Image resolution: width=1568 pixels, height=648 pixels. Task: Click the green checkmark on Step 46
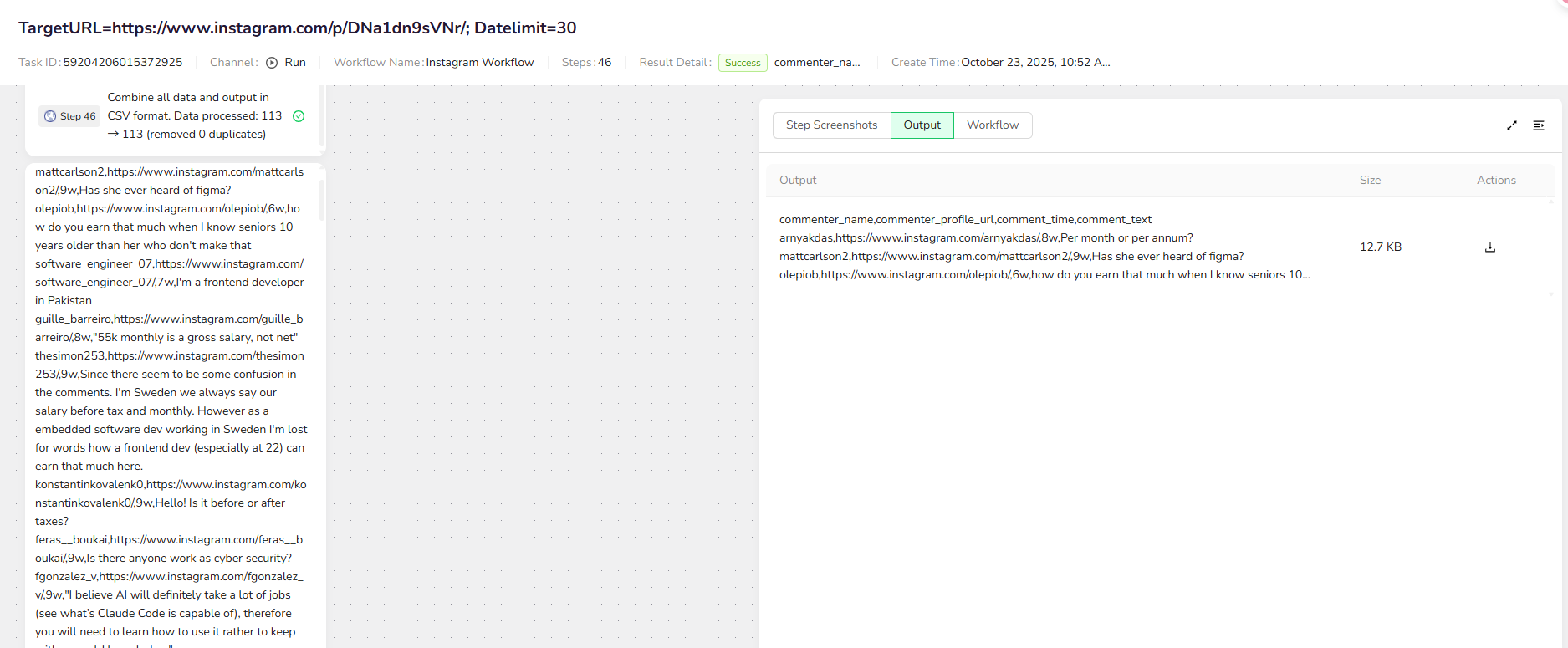[299, 116]
